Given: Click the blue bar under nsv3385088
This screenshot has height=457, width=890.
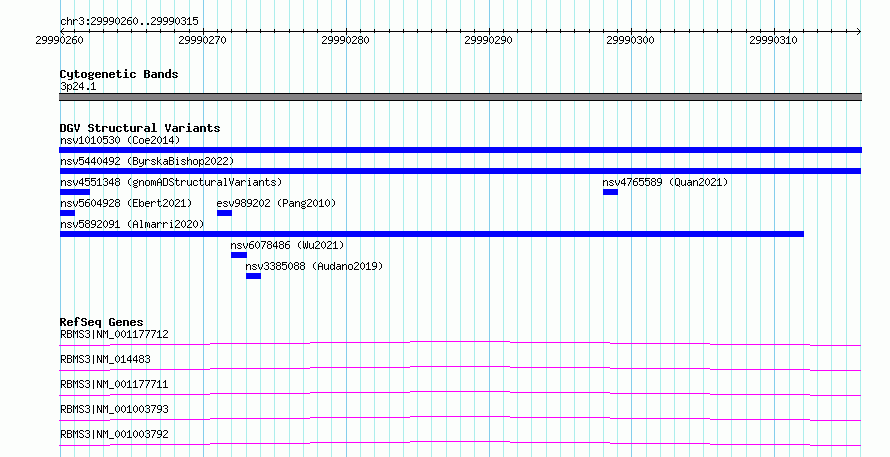Looking at the screenshot, I should [x=253, y=276].
